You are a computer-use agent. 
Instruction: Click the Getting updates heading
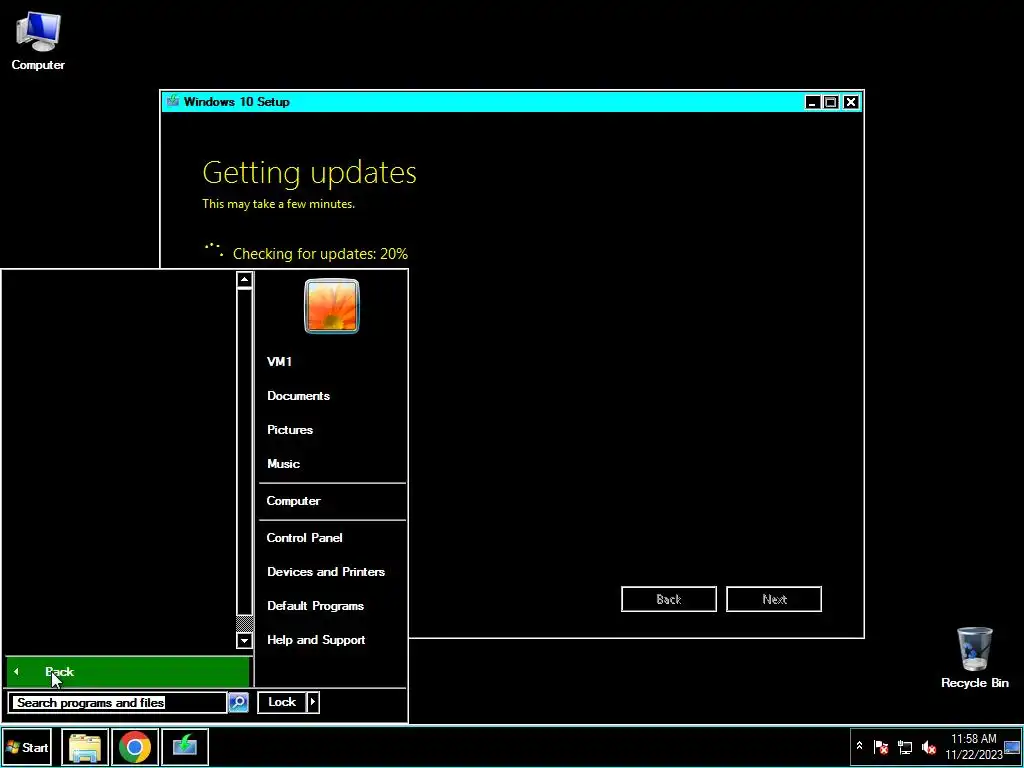click(310, 173)
